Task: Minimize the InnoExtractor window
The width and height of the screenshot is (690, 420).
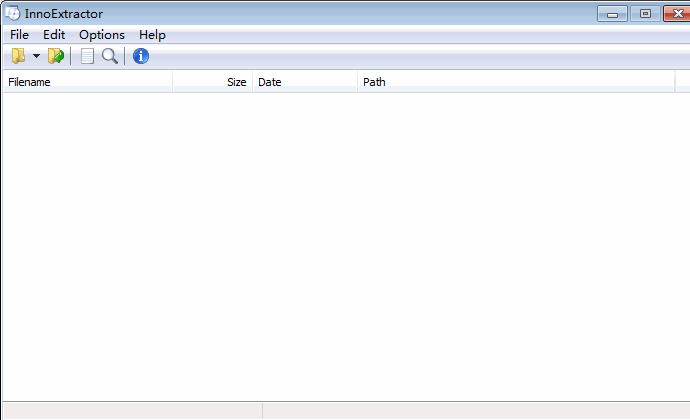Action: click(612, 14)
